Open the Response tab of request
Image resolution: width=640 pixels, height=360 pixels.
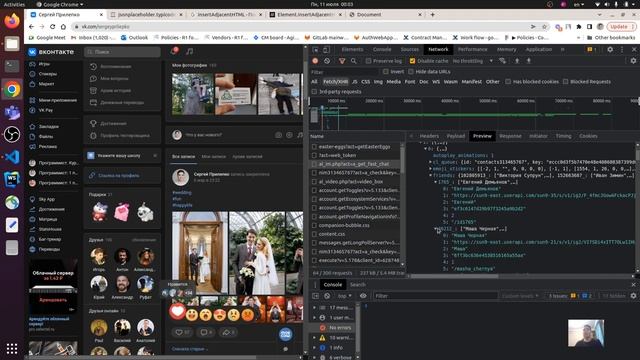(510, 136)
